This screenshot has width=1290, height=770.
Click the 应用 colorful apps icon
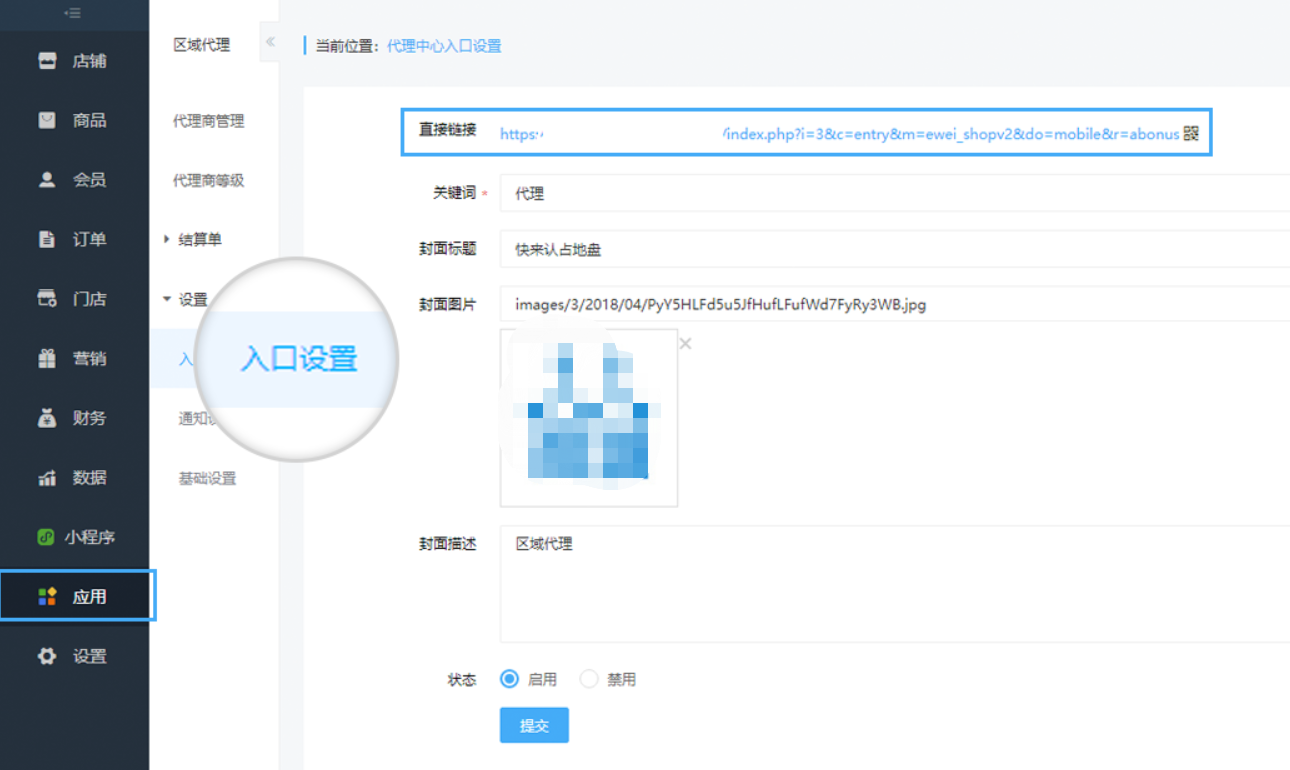(47, 597)
